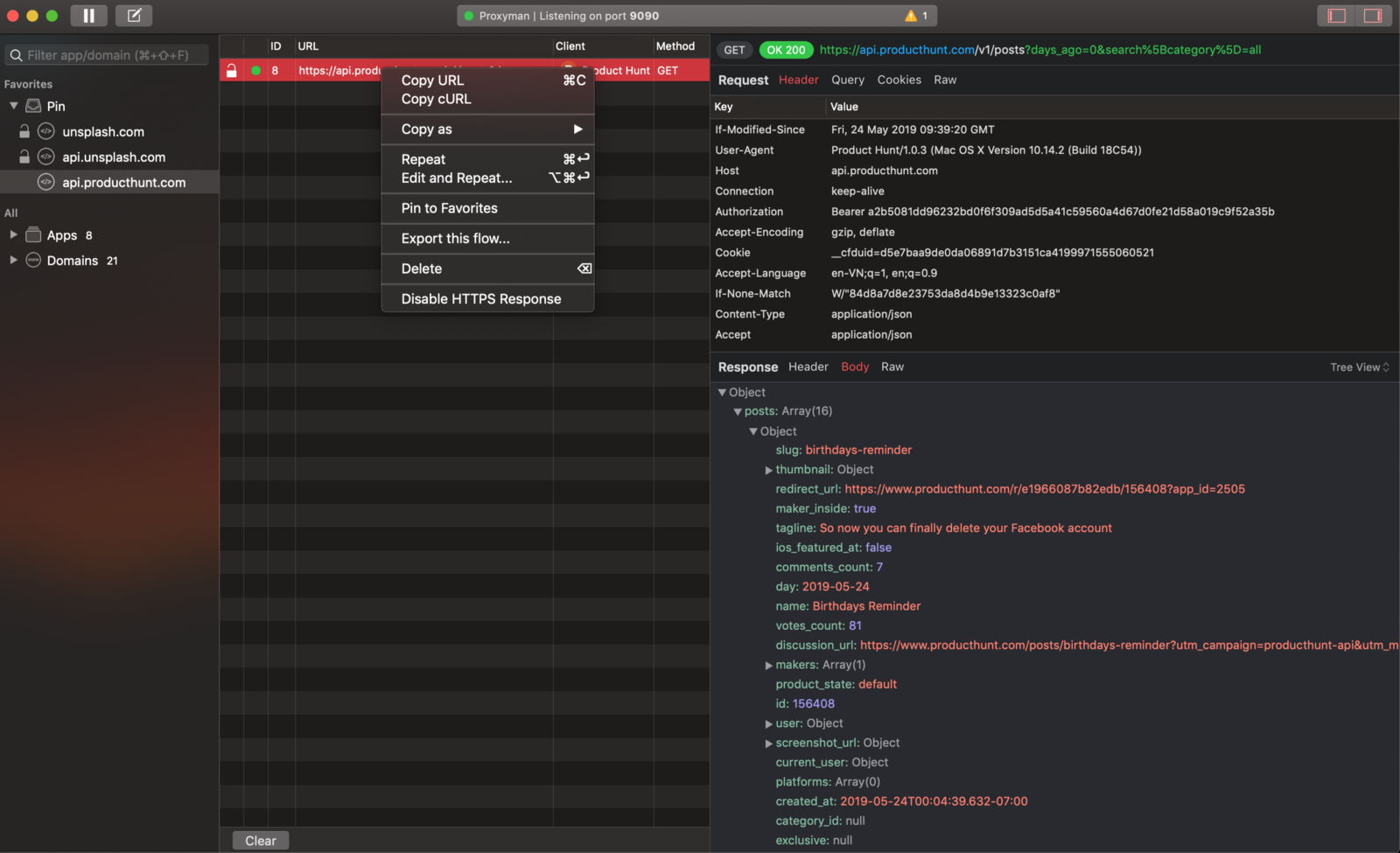Viewport: 1400px width, 853px height.
Task: Collapse the Pin favorites folder
Action: click(x=14, y=106)
